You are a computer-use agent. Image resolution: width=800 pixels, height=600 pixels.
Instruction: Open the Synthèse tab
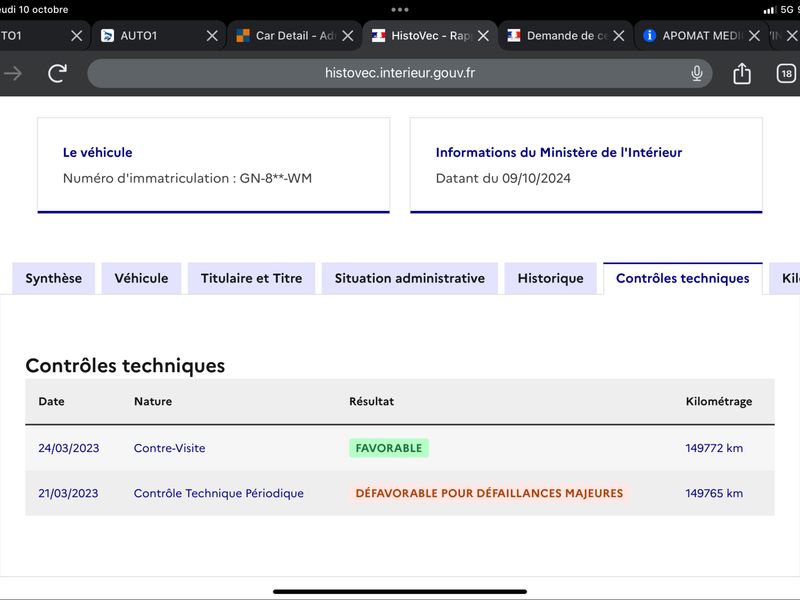54,278
